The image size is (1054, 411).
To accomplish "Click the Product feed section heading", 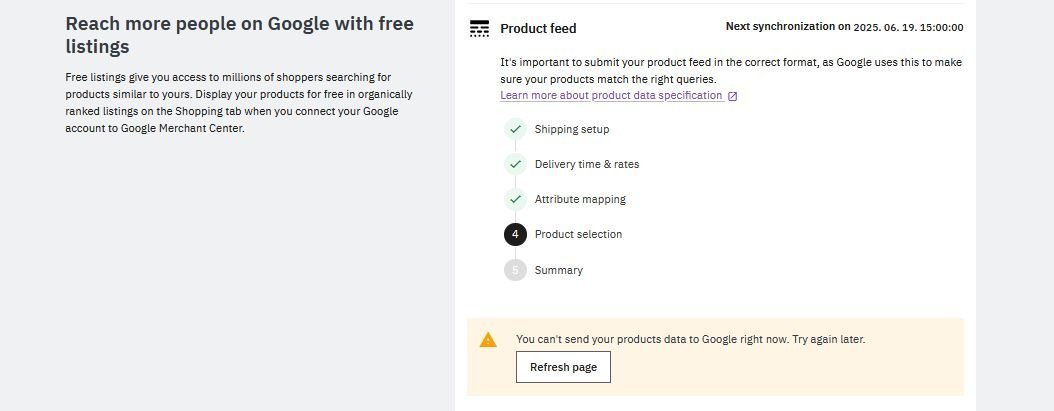I will [x=538, y=28].
